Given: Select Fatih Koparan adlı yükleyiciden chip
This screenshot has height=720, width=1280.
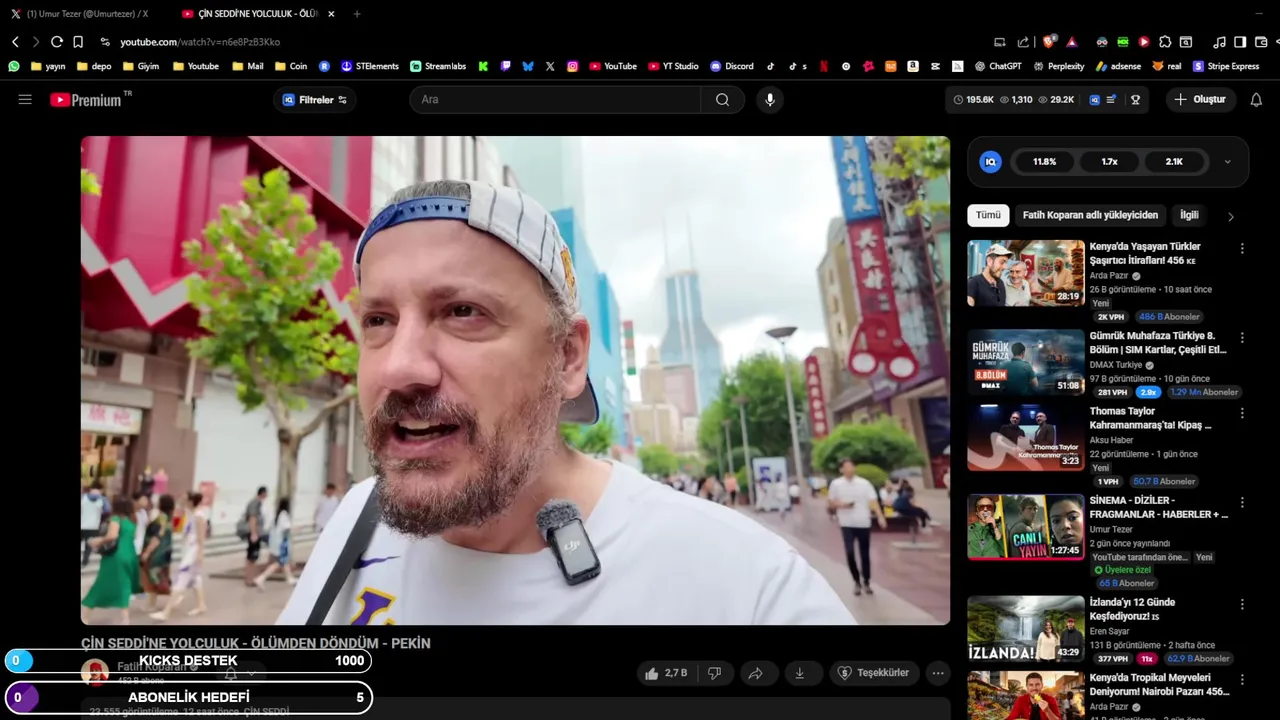Looking at the screenshot, I should click(x=1090, y=215).
